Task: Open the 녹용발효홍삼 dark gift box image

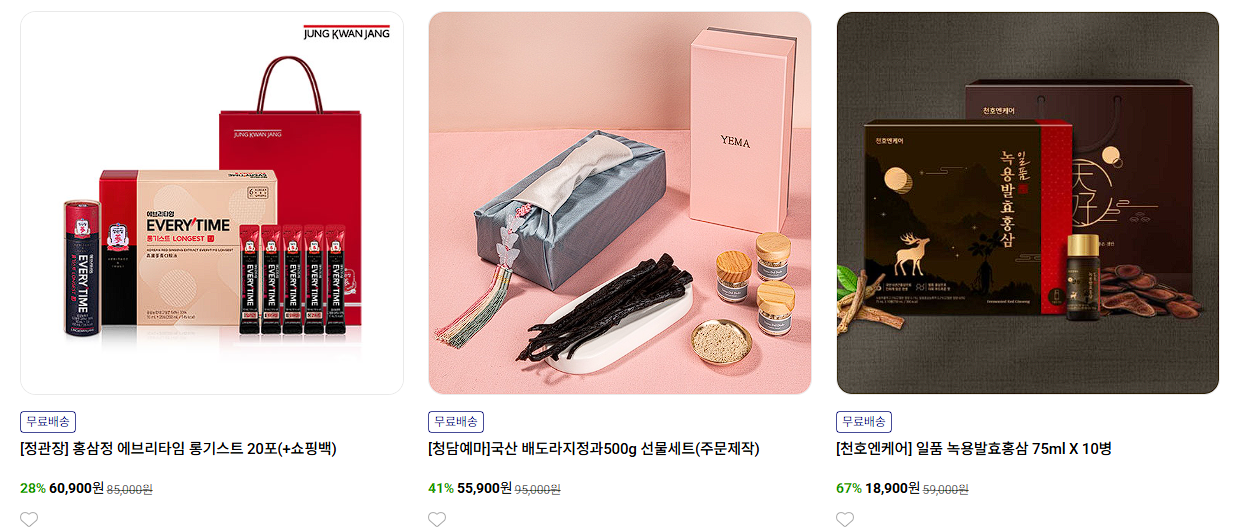Action: click(x=1028, y=203)
